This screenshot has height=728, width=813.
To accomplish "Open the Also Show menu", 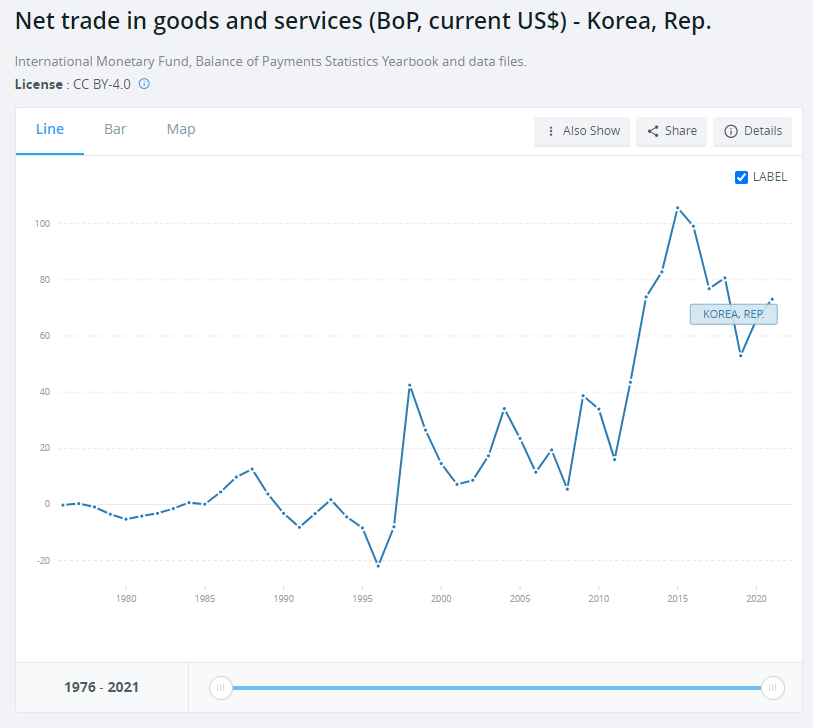I will pos(582,131).
